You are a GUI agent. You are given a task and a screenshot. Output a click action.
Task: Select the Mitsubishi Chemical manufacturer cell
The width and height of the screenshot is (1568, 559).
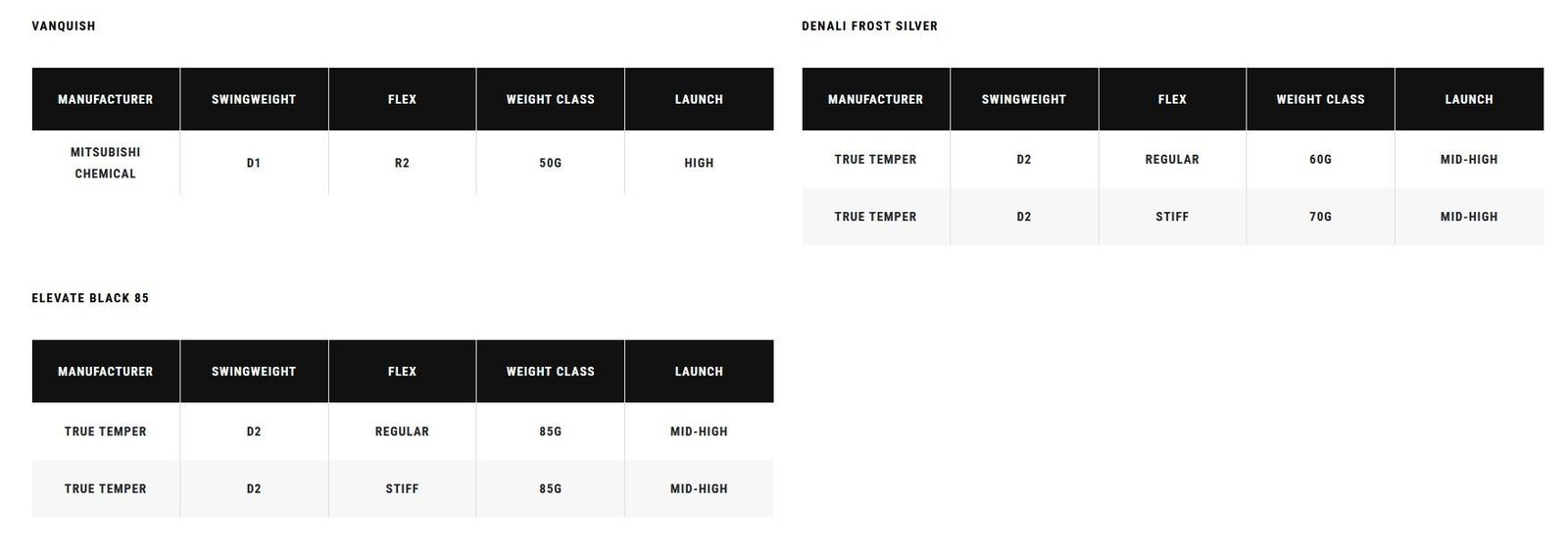[x=106, y=163]
